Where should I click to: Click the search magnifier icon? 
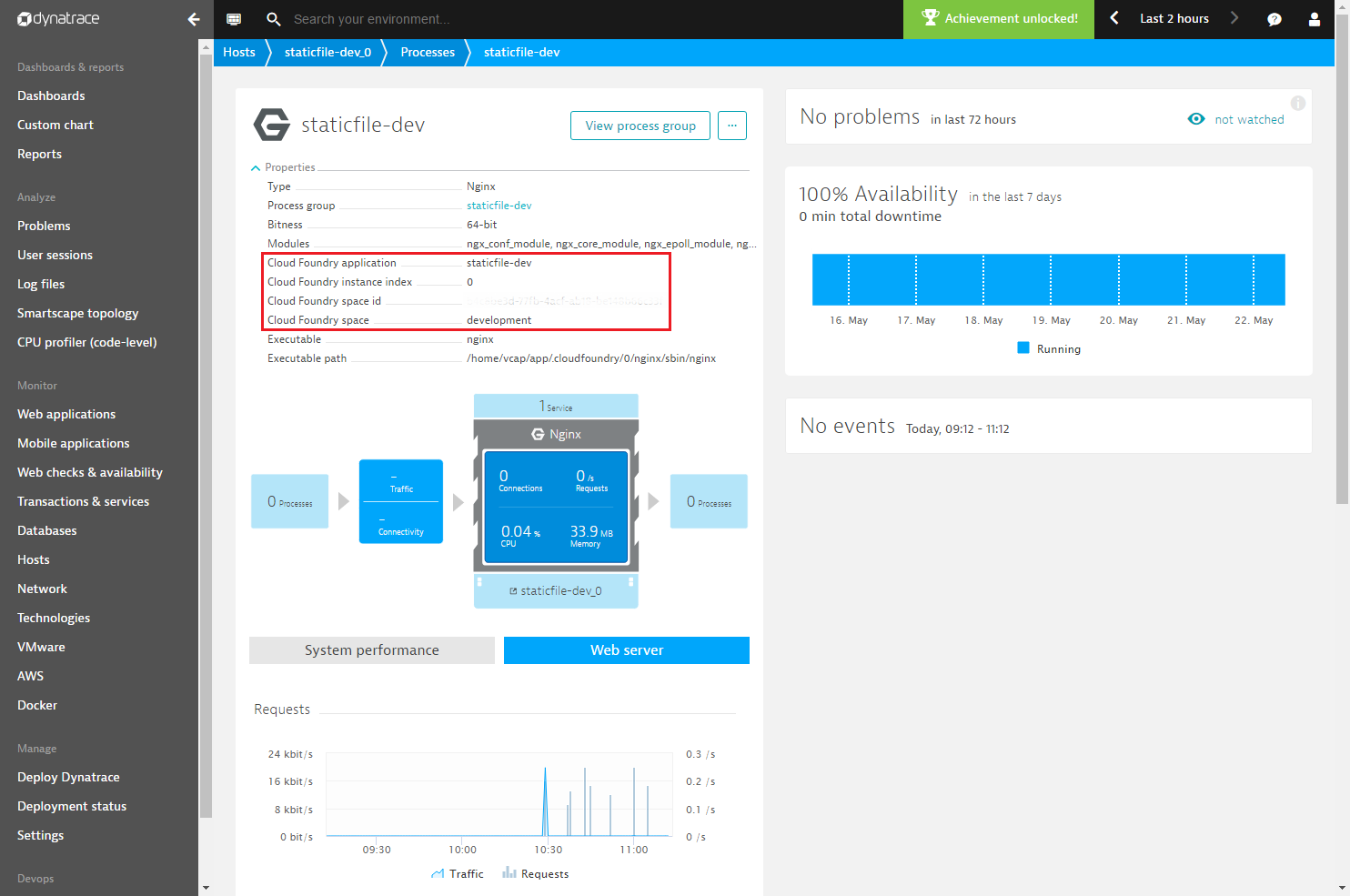pos(273,19)
